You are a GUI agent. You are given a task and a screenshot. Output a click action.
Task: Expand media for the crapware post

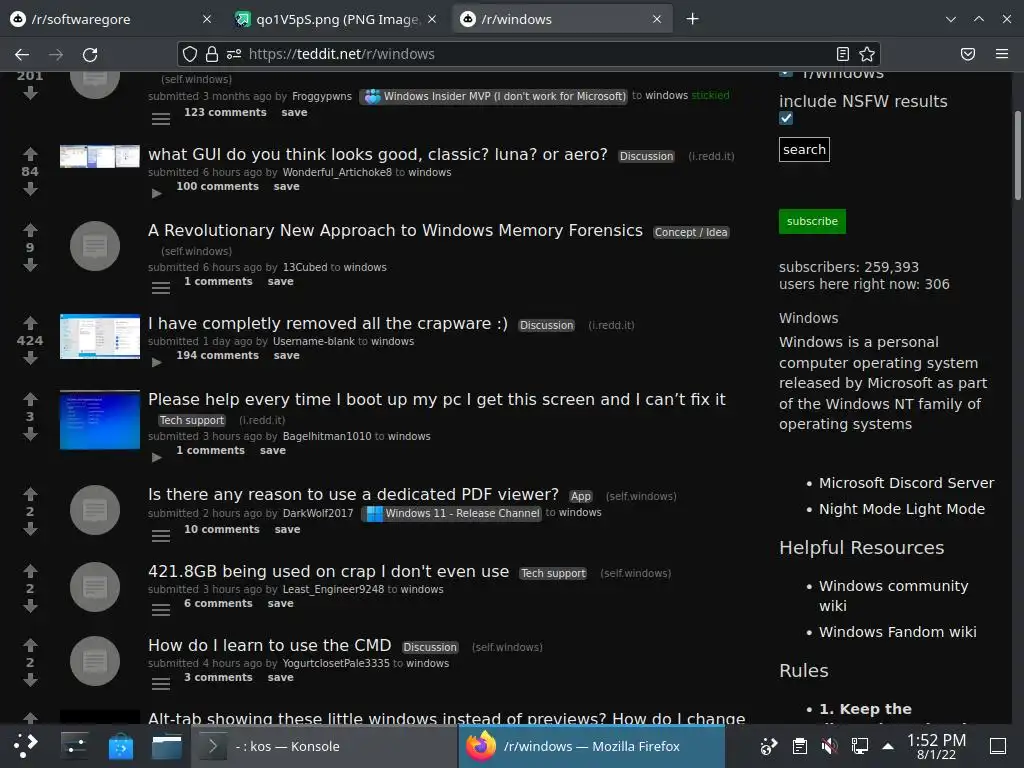[156, 362]
